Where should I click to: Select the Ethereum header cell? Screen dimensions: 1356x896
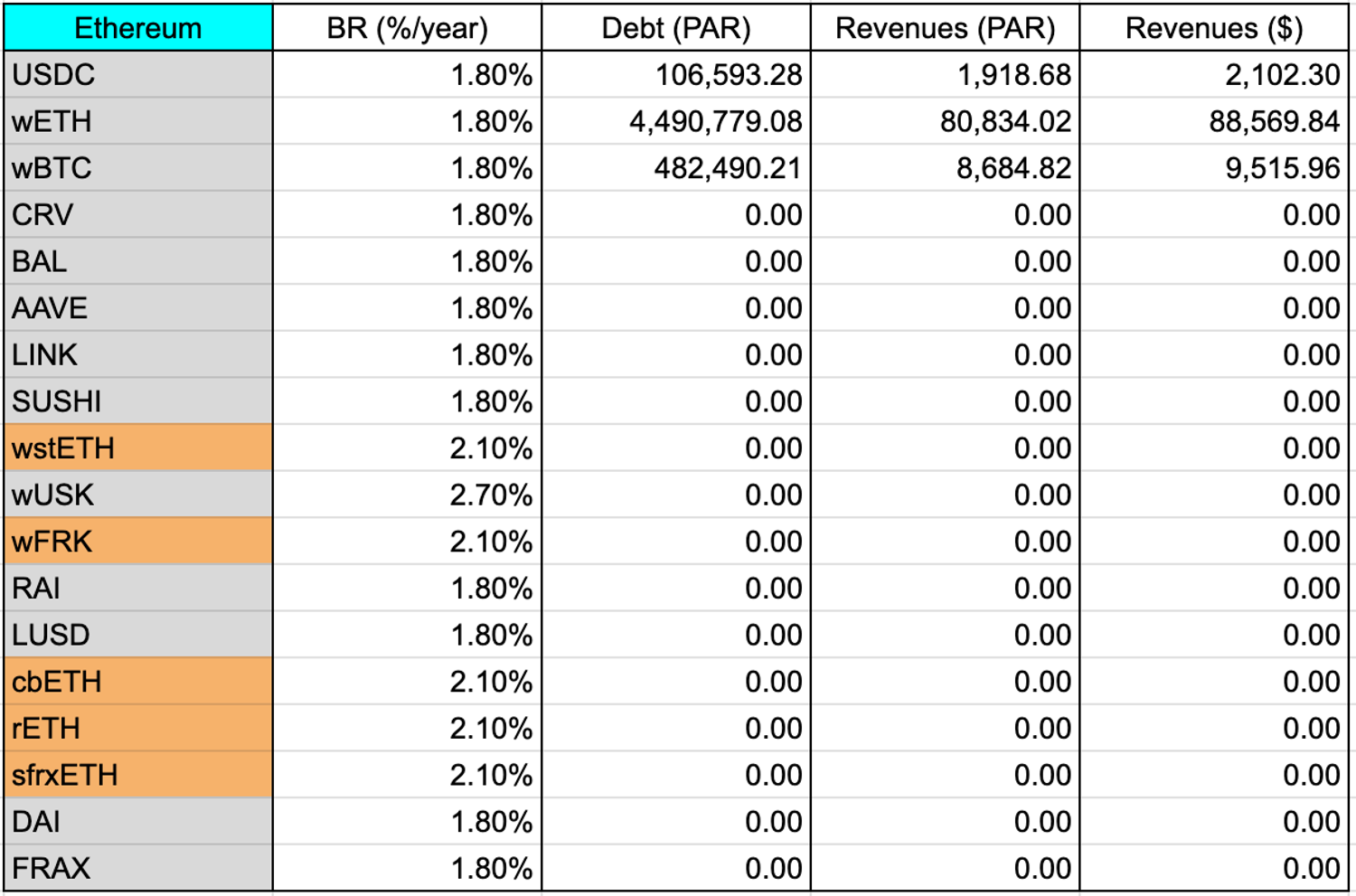pos(138,27)
